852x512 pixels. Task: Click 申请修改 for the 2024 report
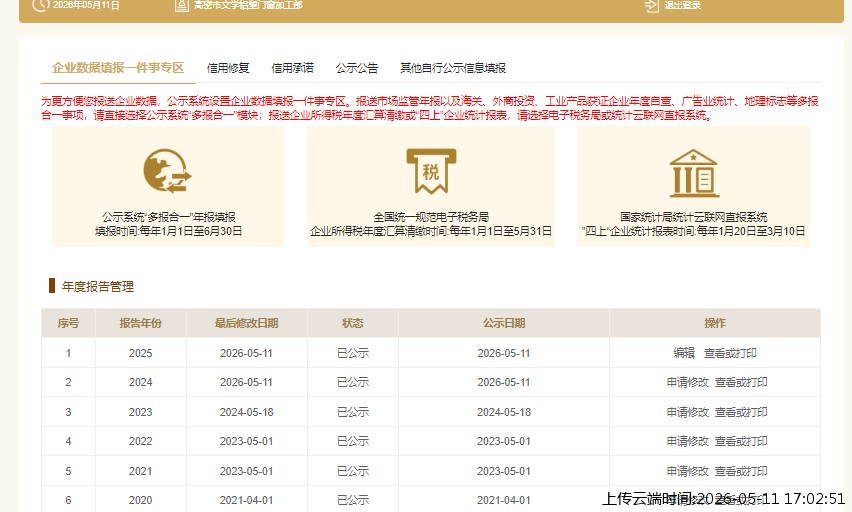(x=688, y=383)
